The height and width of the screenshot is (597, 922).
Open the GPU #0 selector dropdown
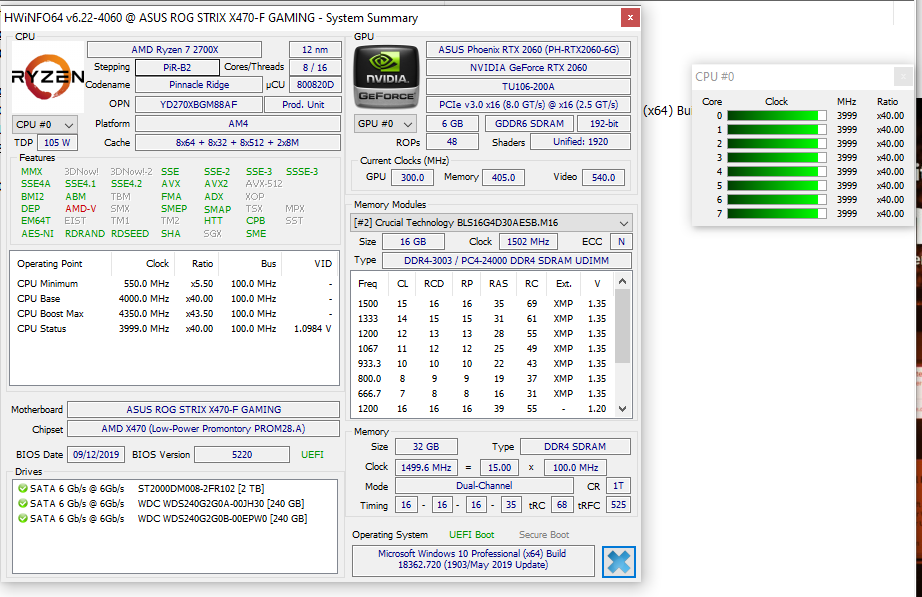386,124
